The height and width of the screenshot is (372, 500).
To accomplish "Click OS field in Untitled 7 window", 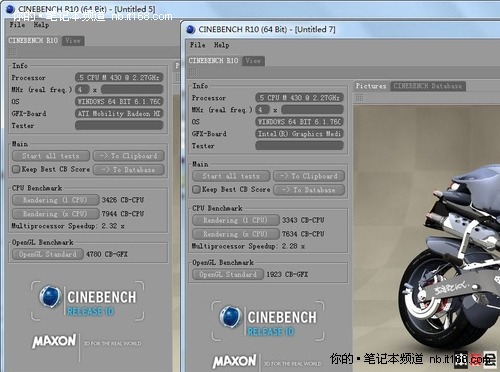I will 299,122.
